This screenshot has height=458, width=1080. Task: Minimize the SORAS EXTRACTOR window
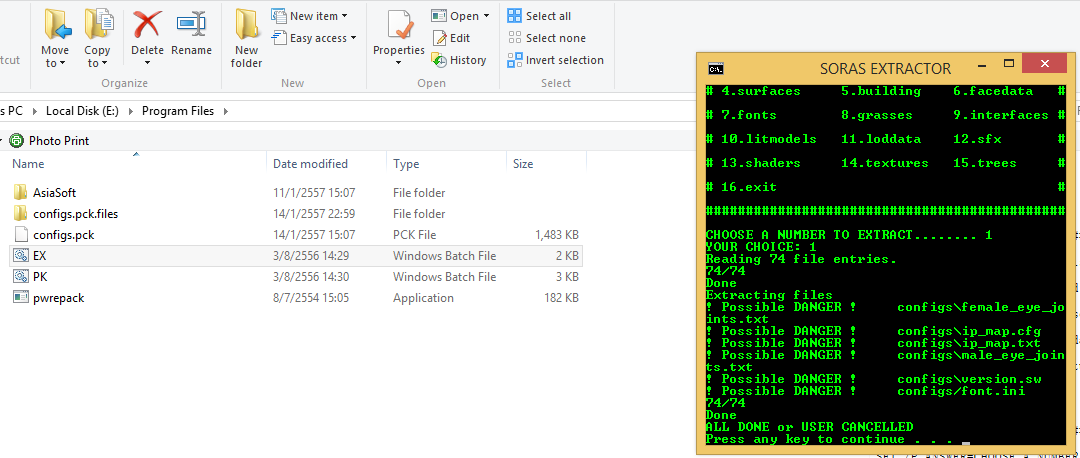981,64
